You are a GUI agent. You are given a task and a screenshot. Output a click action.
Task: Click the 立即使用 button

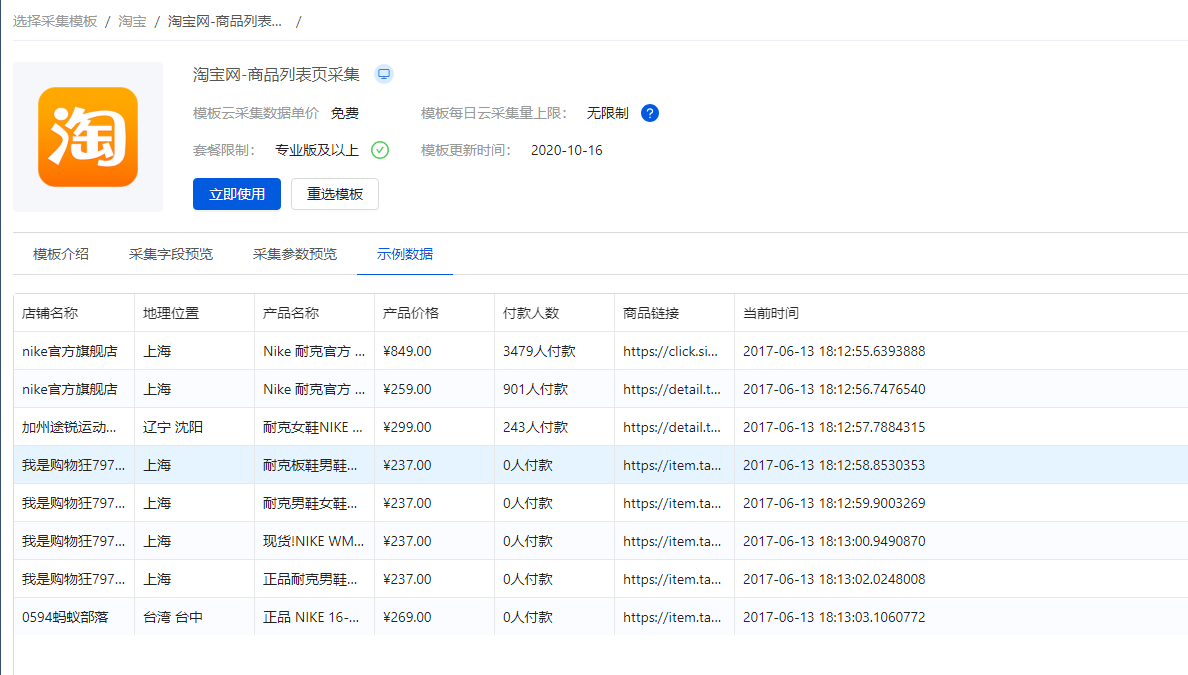[237, 194]
